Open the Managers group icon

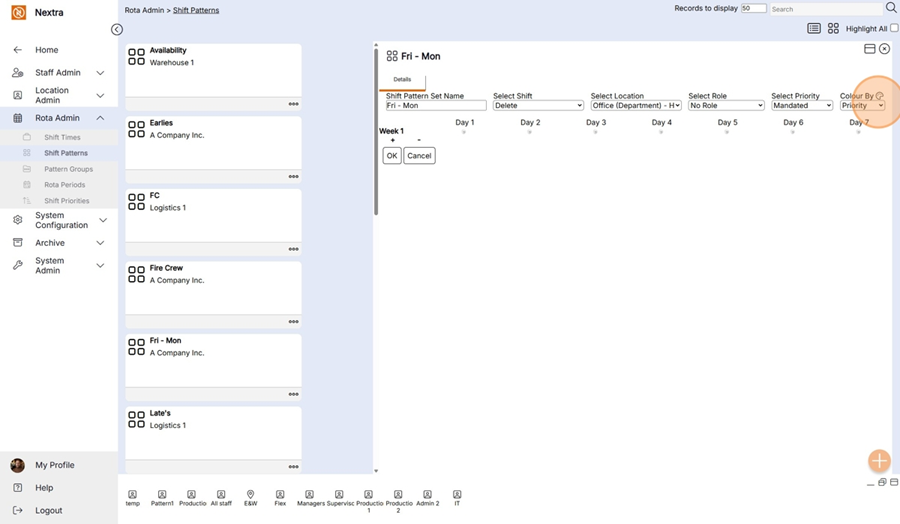[x=309, y=494]
